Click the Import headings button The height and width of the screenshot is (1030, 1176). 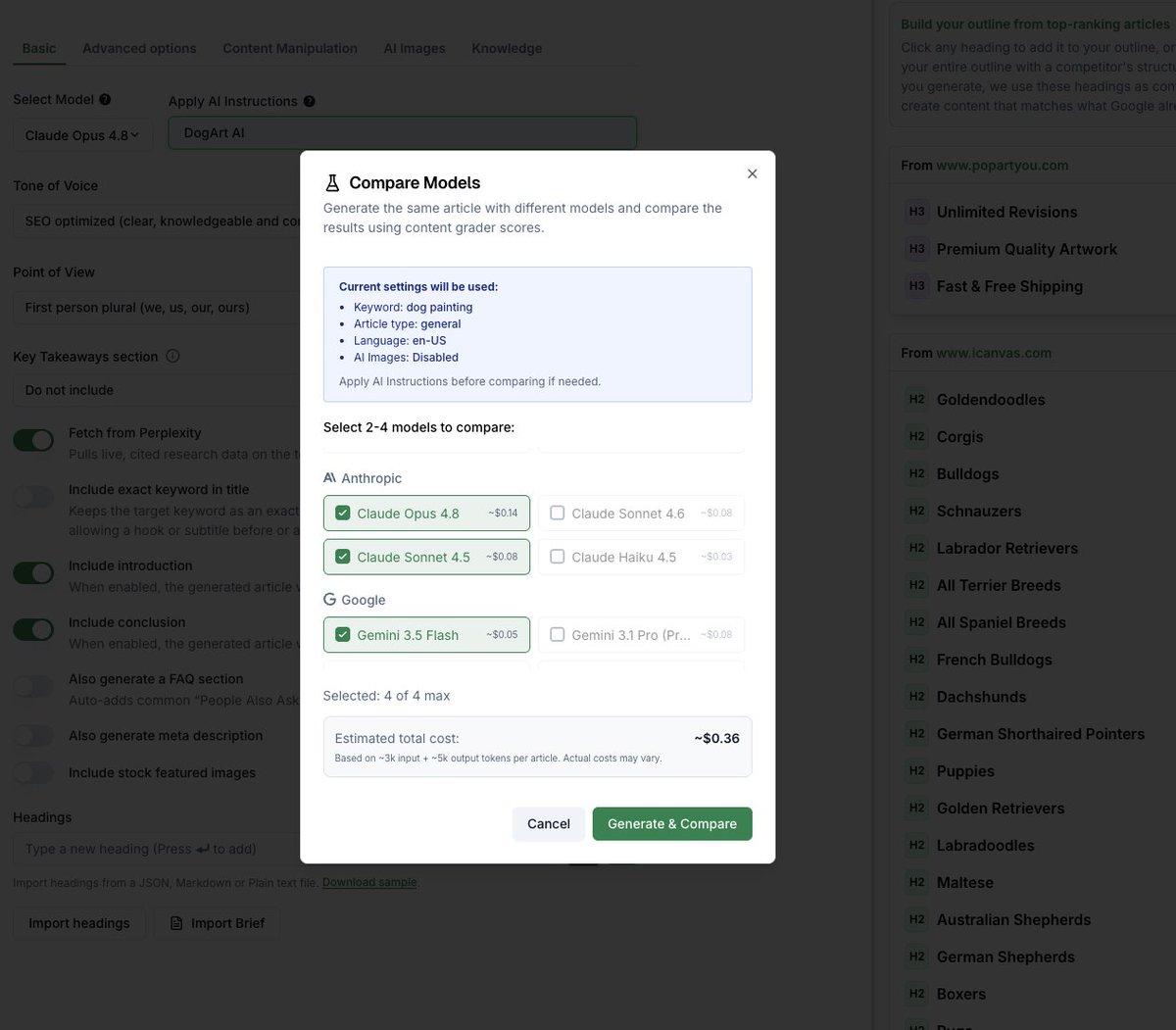79,923
